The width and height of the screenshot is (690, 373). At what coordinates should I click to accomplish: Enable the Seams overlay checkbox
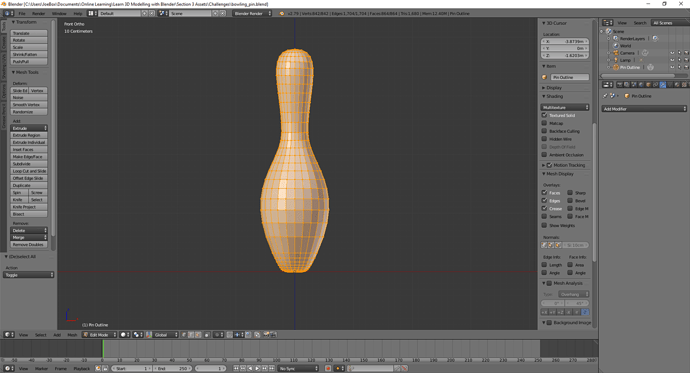(x=544, y=216)
